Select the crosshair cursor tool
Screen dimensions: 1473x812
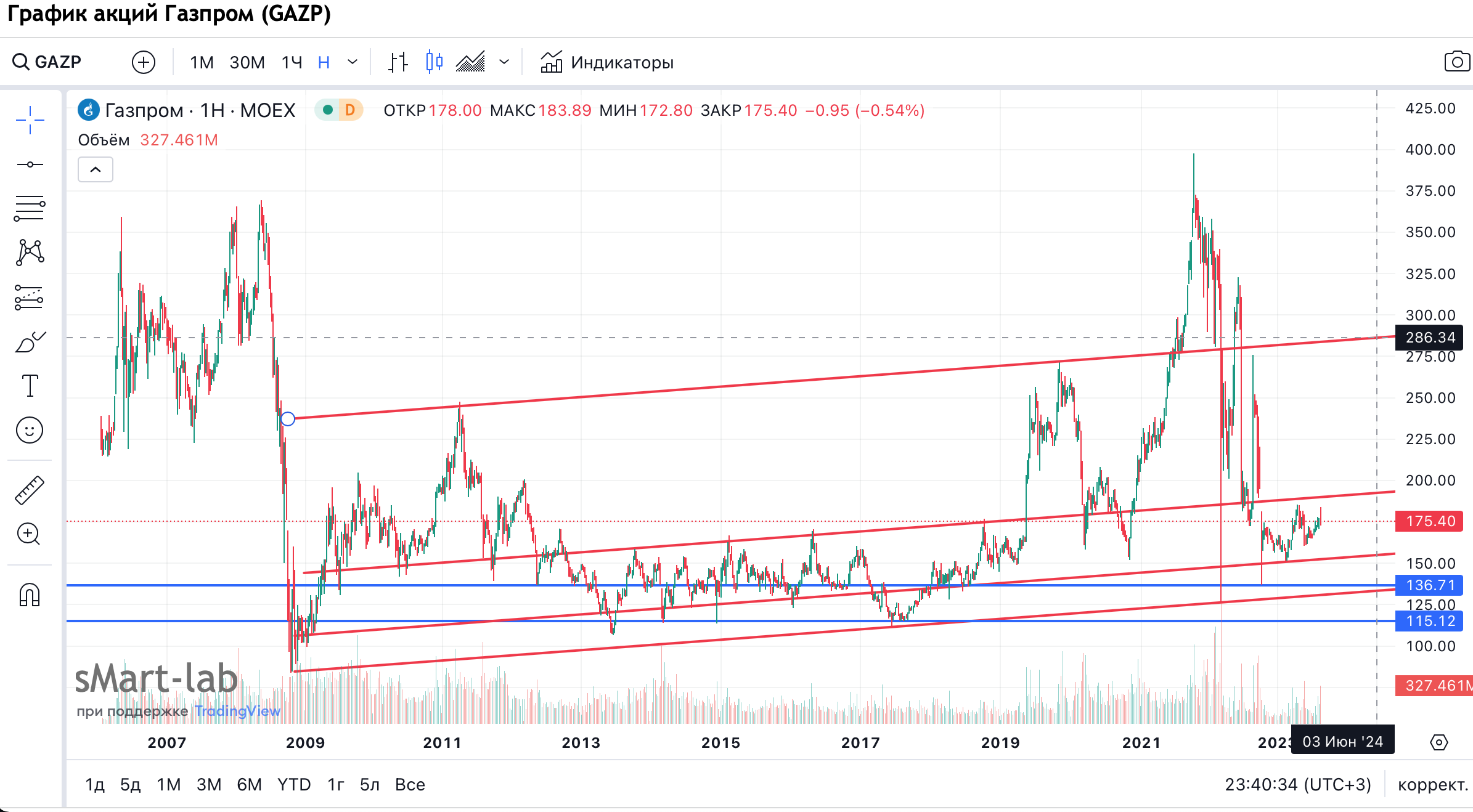pyautogui.click(x=30, y=120)
